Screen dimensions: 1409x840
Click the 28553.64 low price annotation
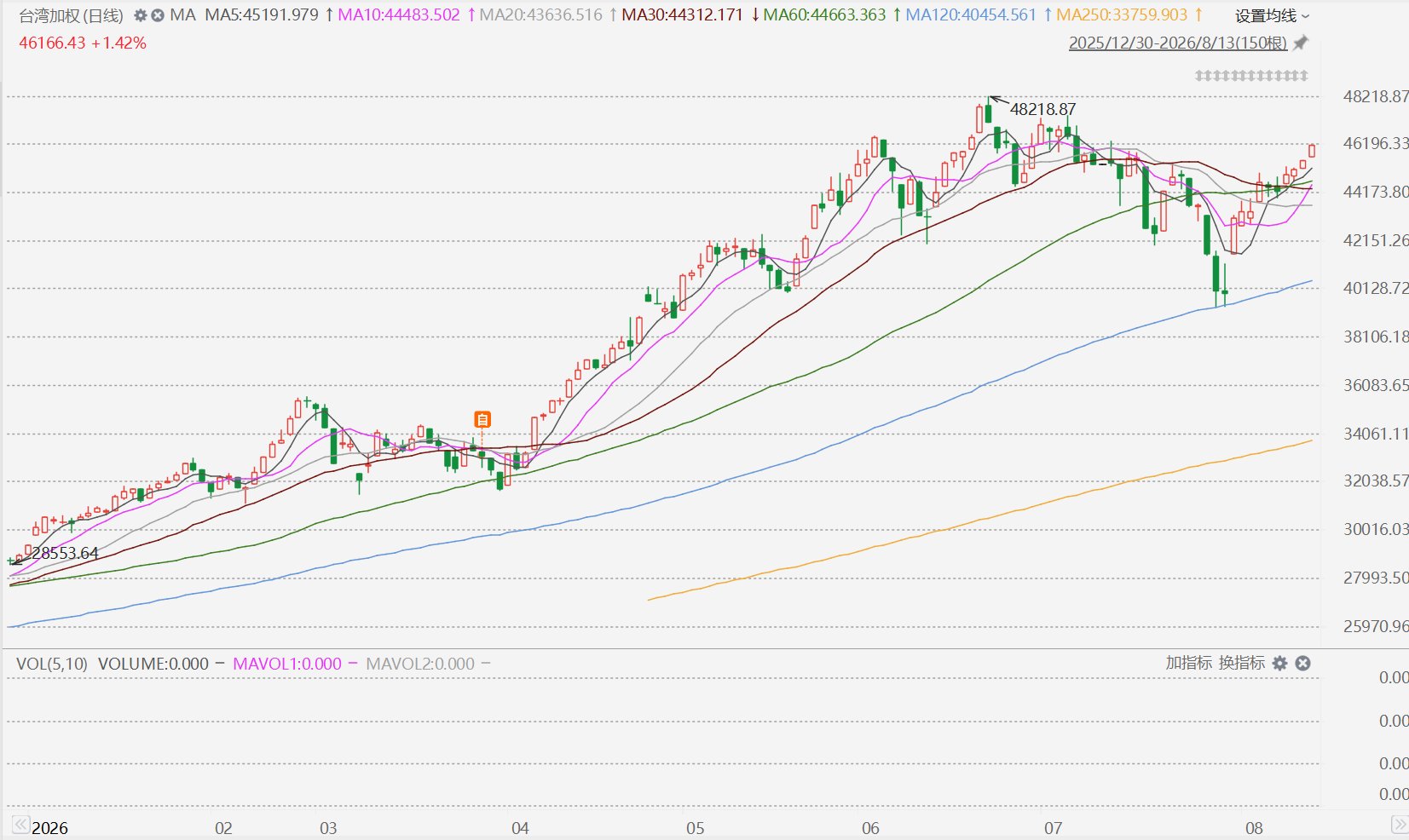click(65, 553)
